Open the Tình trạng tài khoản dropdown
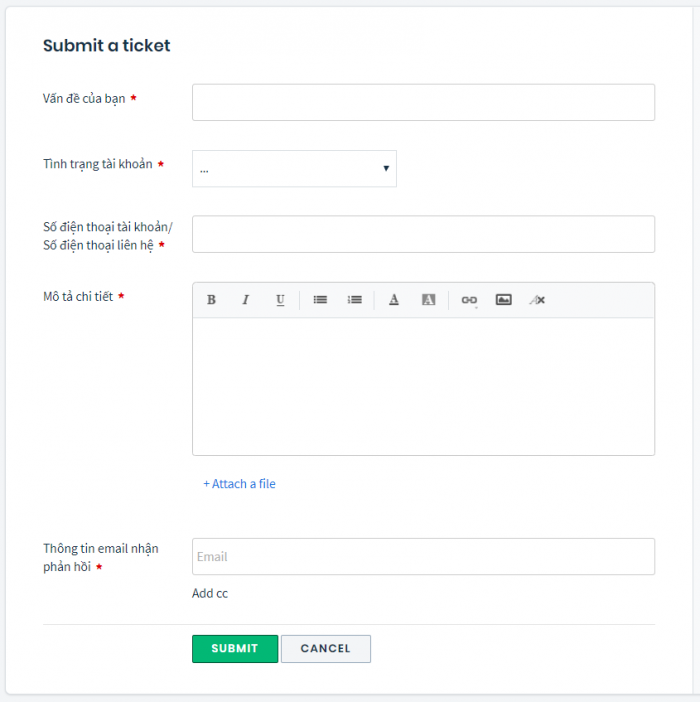This screenshot has height=702, width=700. [x=294, y=169]
